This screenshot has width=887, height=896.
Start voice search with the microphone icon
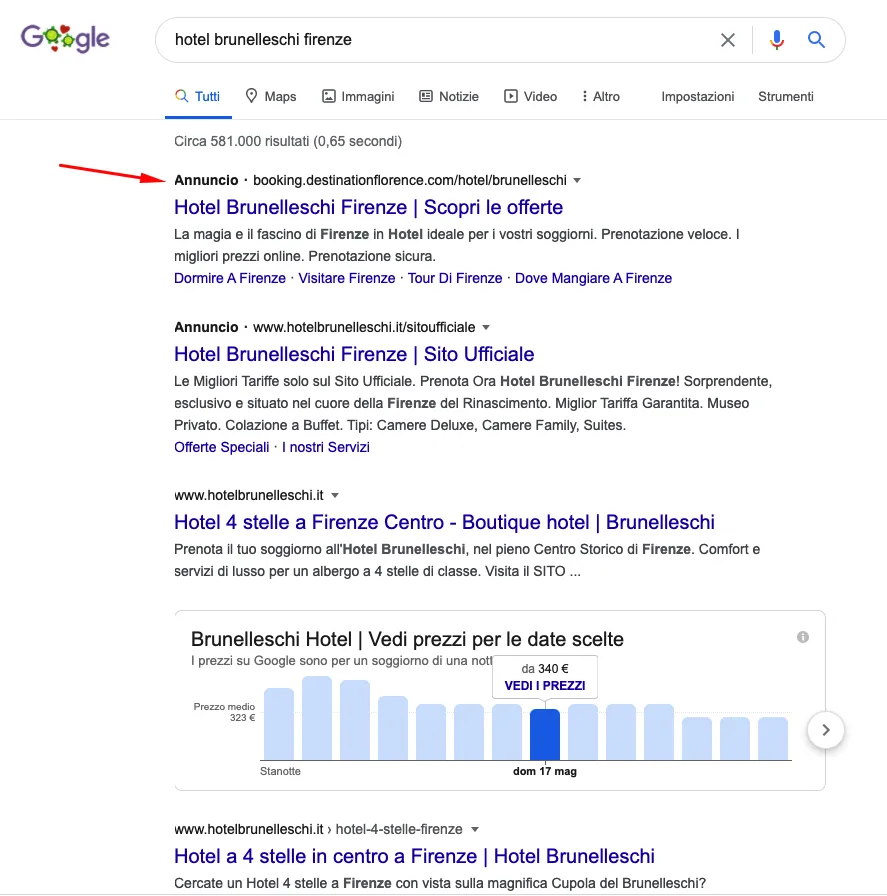(x=776, y=40)
